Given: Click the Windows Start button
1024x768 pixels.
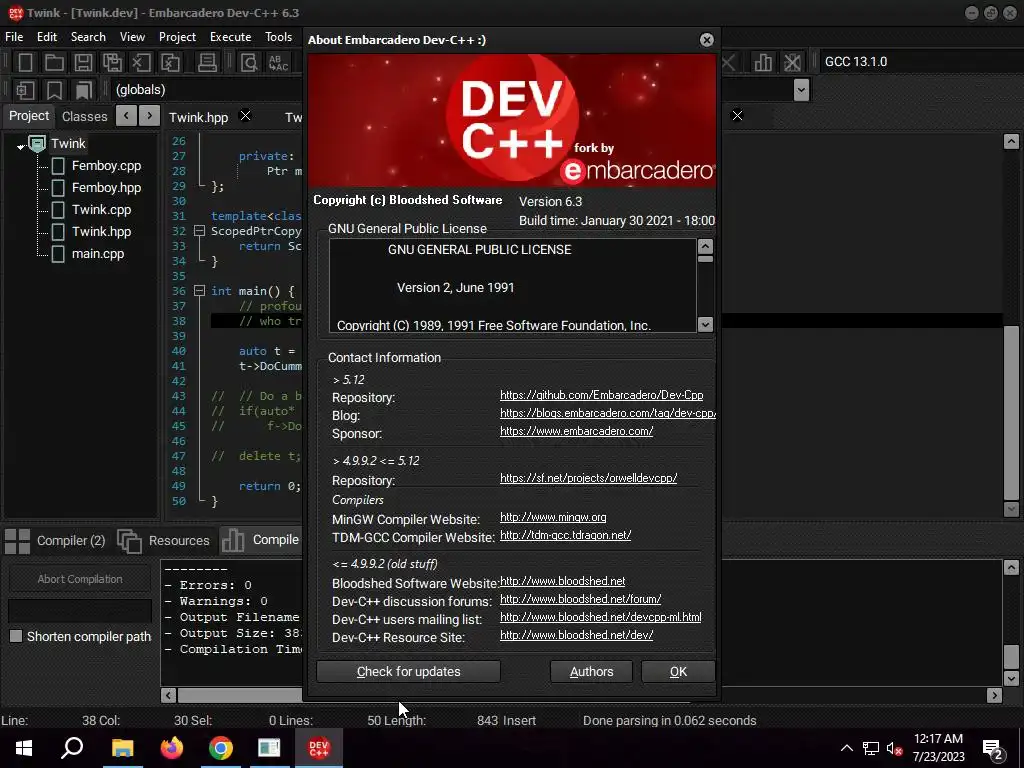Looking at the screenshot, I should [24, 748].
